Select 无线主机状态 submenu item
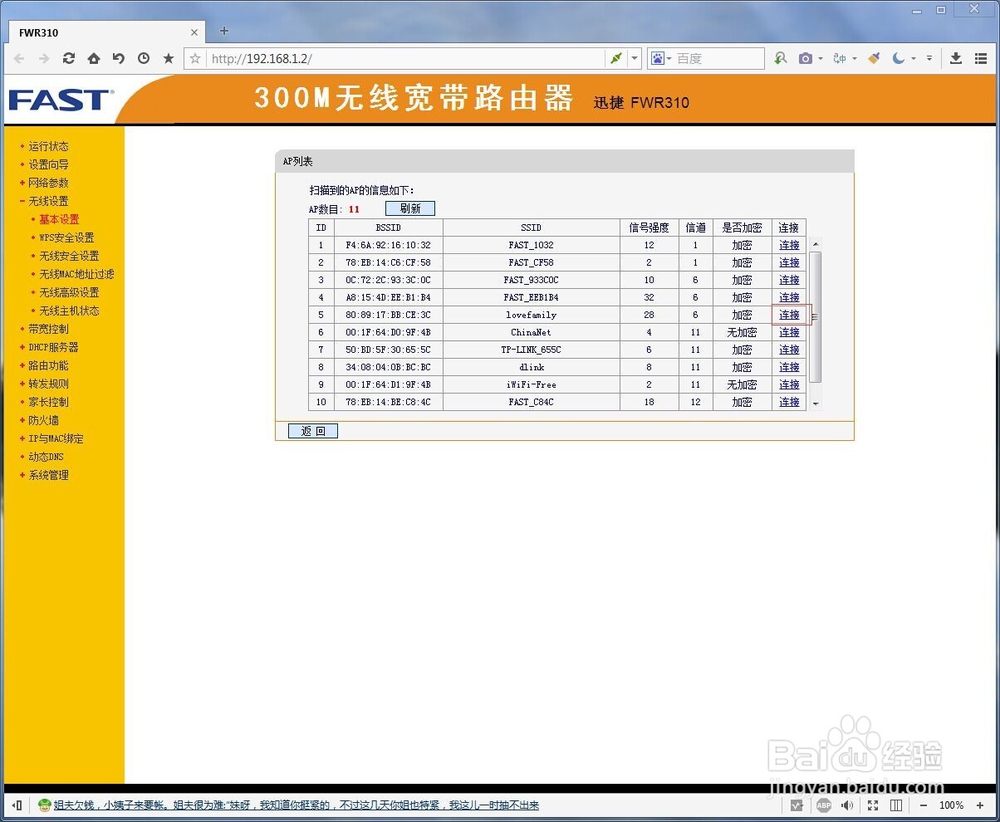The image size is (1000, 822). coord(70,311)
